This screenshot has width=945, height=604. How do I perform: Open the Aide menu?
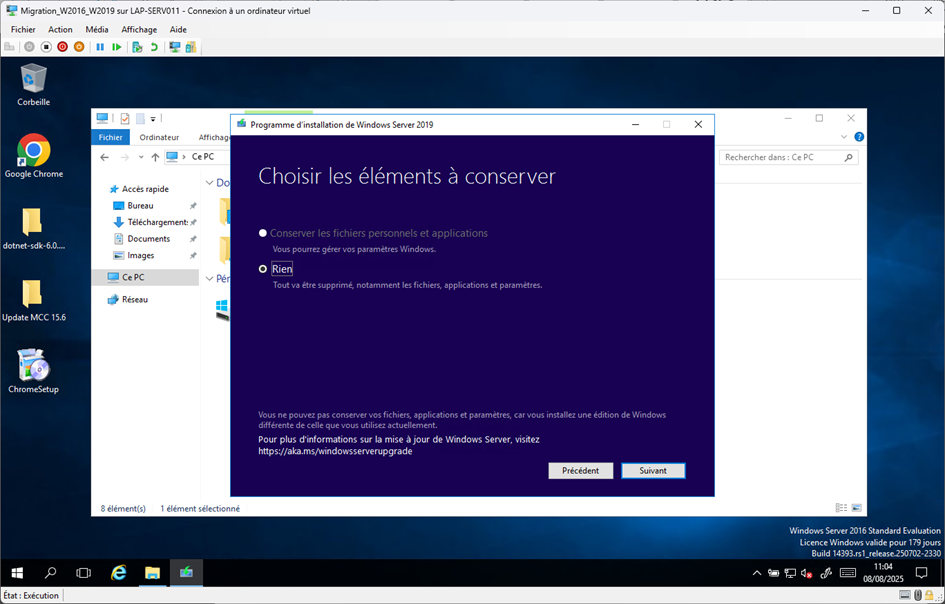point(178,30)
